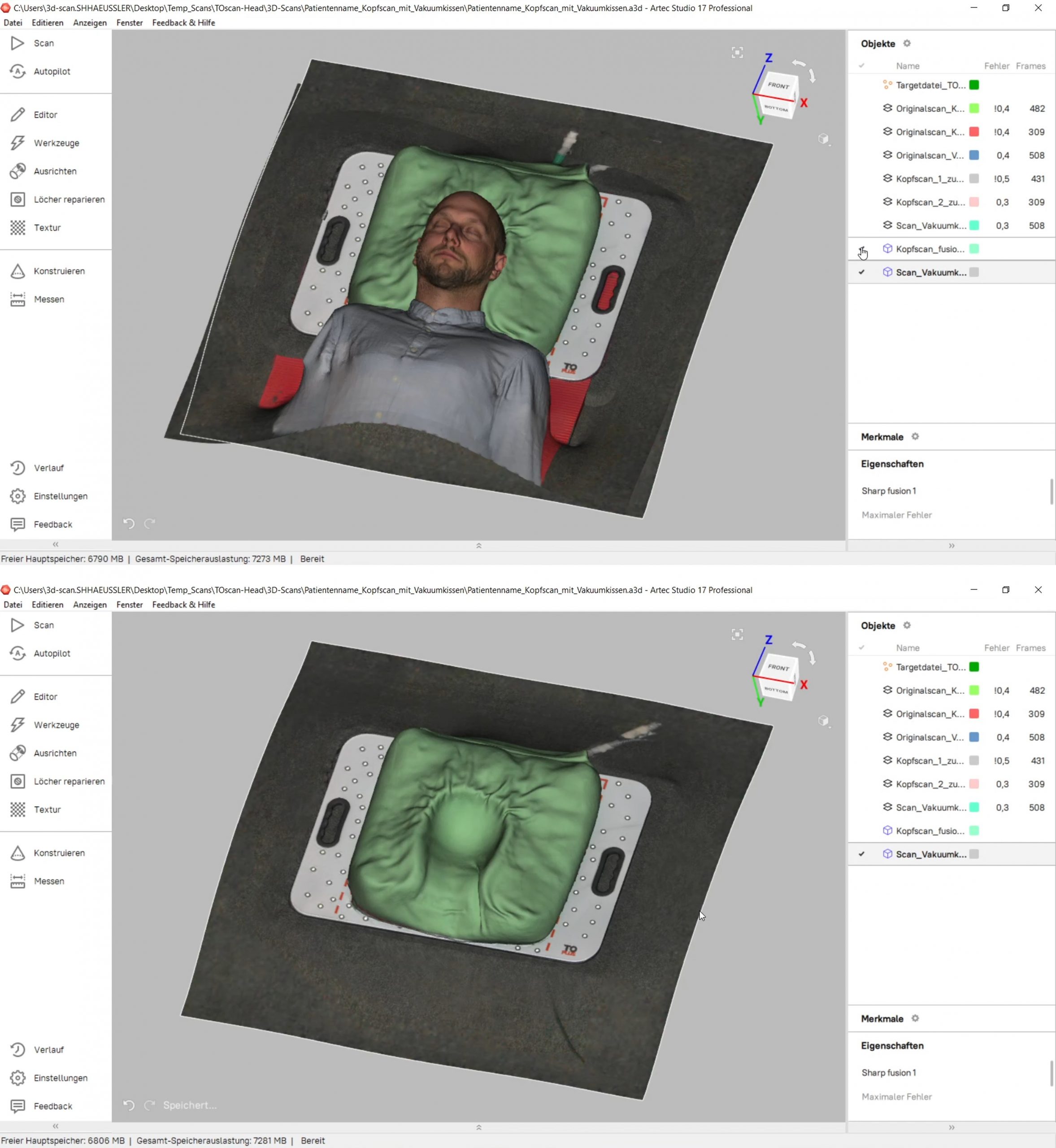The width and height of the screenshot is (1056, 1148).
Task: Open Einstellungen in the patient-head window
Action: [49, 496]
